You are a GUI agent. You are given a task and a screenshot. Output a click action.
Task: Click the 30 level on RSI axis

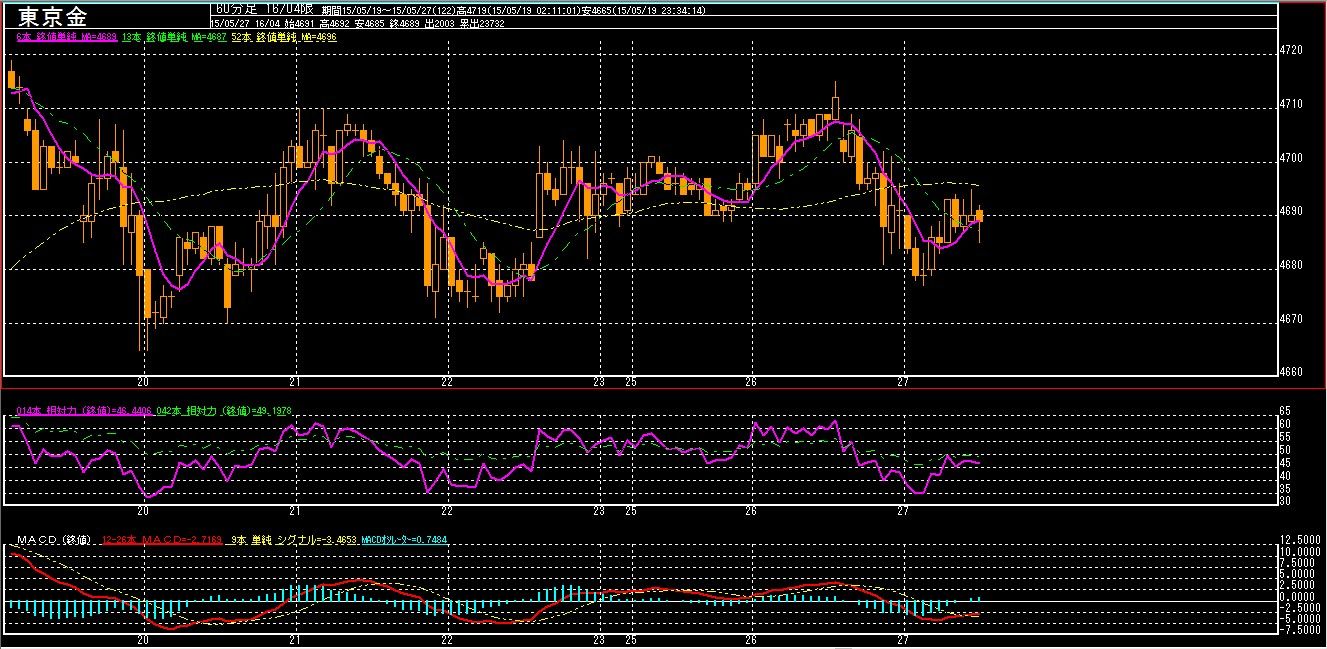click(x=1287, y=500)
